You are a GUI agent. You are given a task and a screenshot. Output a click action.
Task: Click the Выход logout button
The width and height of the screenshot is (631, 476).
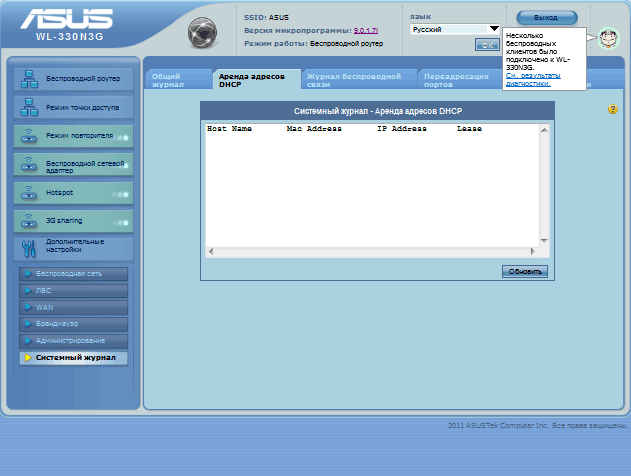(546, 18)
